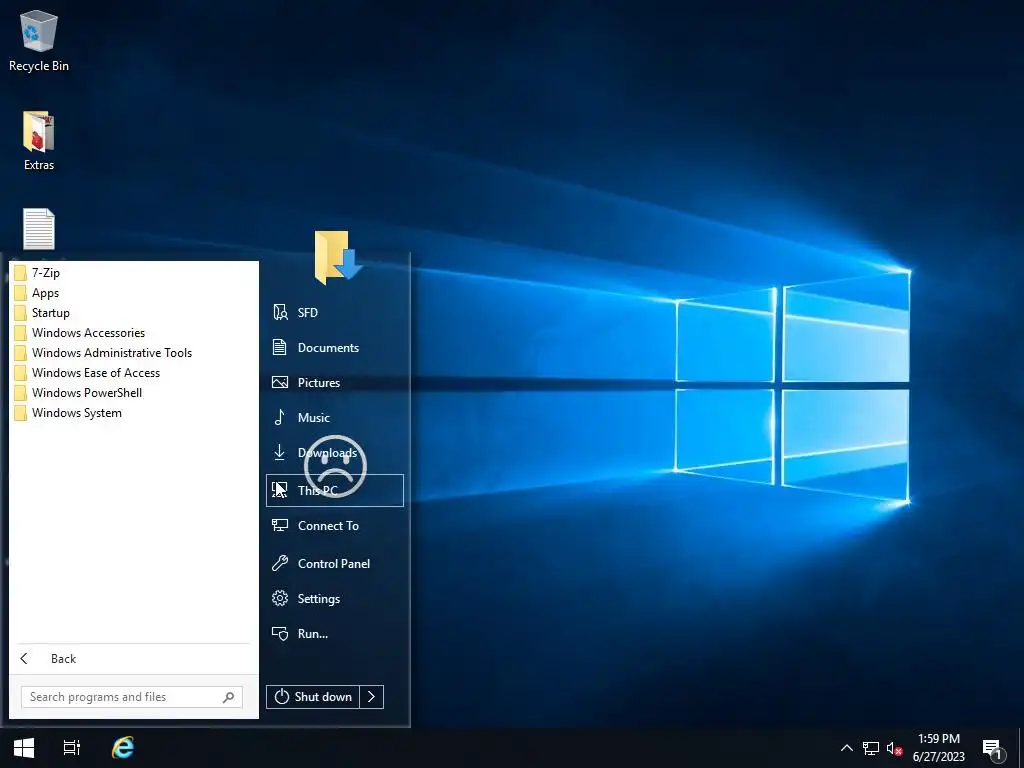Click the Shut down button
Screen dimensions: 1024x768
click(x=313, y=697)
